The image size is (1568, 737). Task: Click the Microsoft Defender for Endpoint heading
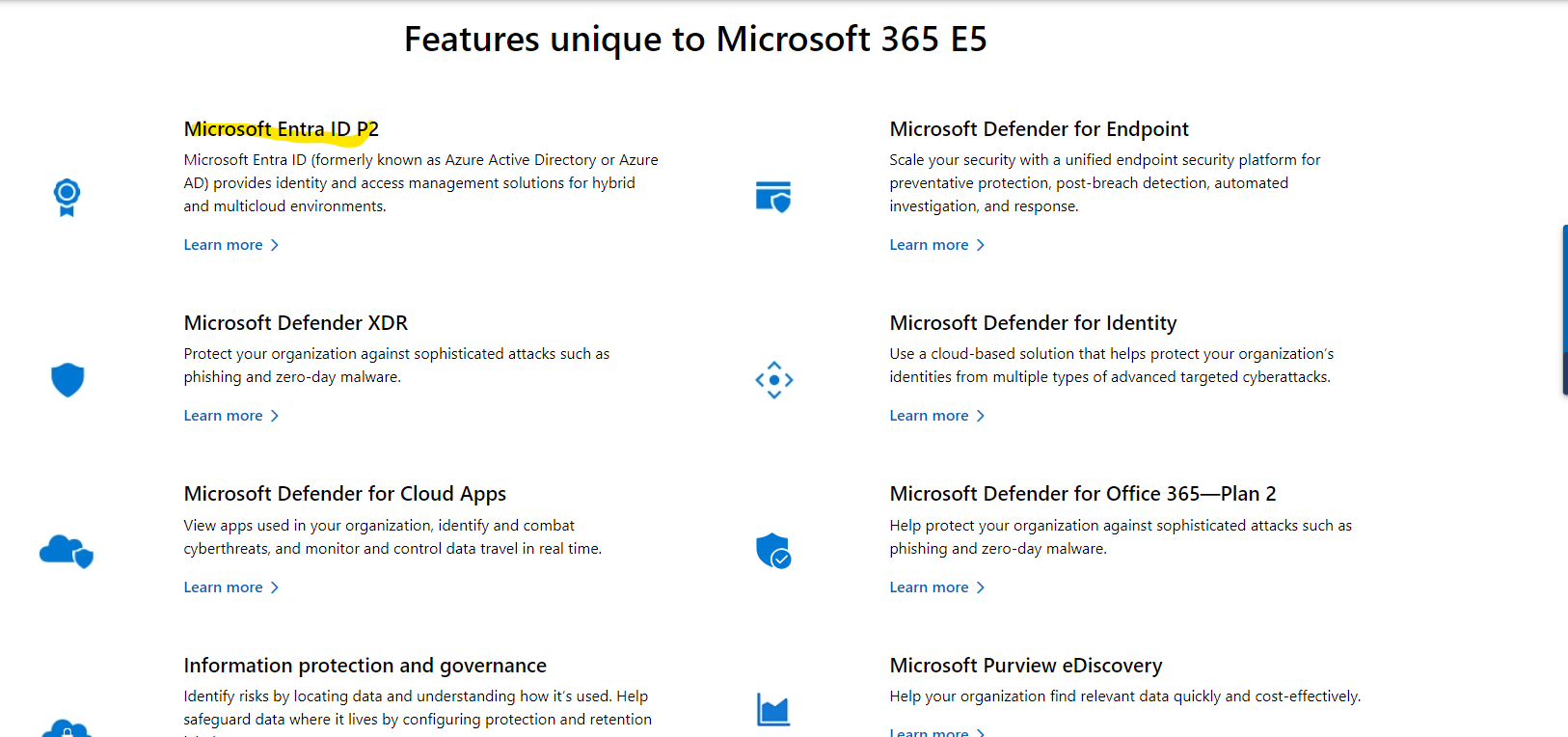click(x=1039, y=129)
